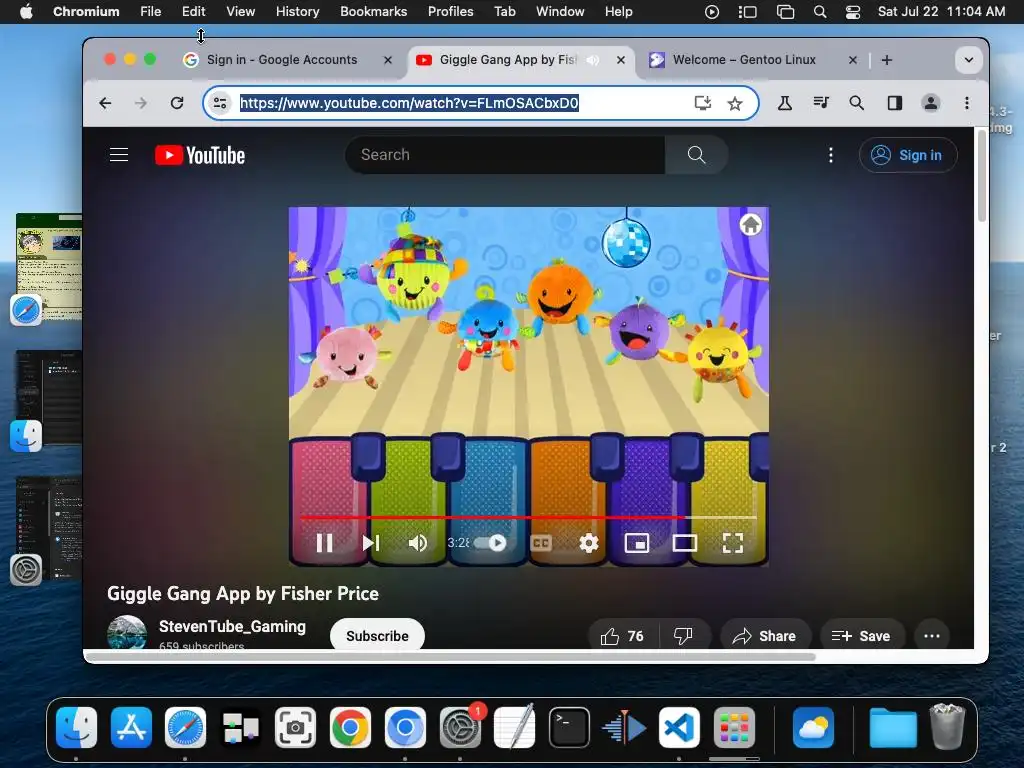1024x768 pixels.
Task: Launch Visual Studio Code from Dock
Action: [679, 728]
